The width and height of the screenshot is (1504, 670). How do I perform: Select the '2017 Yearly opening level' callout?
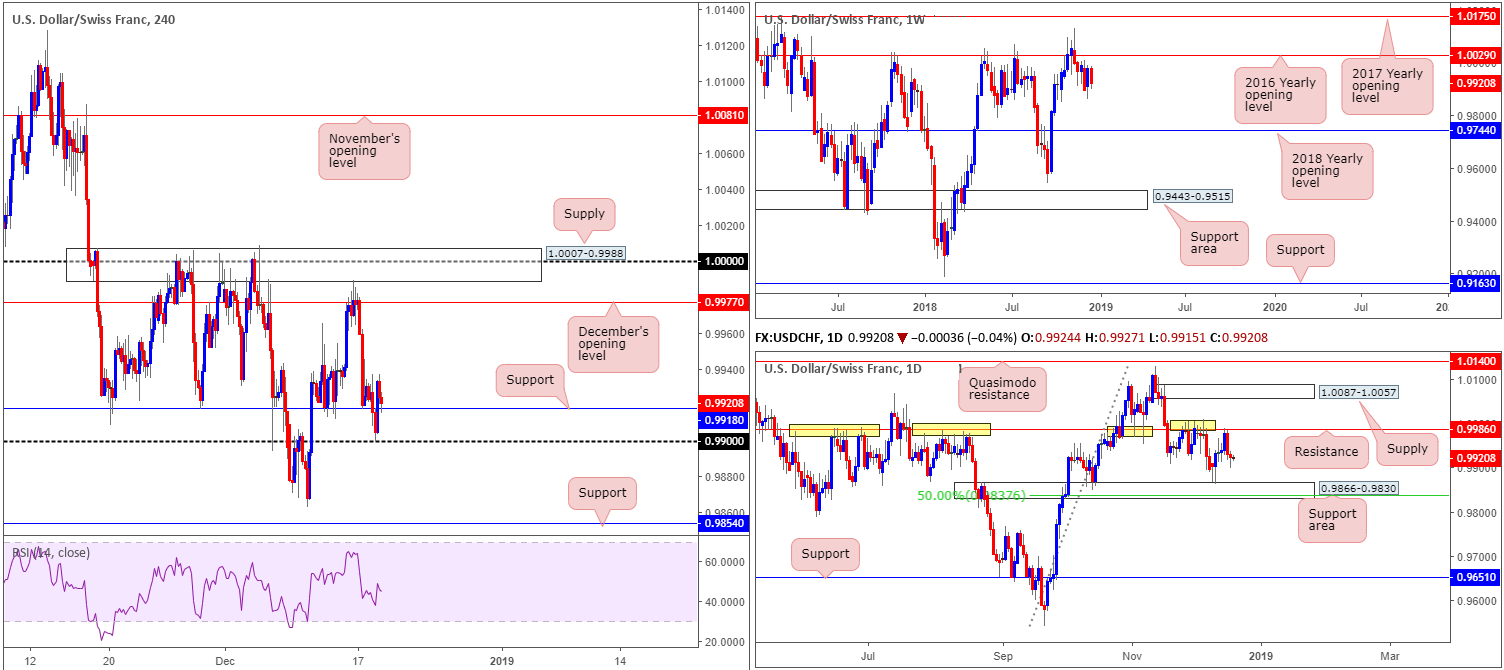[1385, 85]
